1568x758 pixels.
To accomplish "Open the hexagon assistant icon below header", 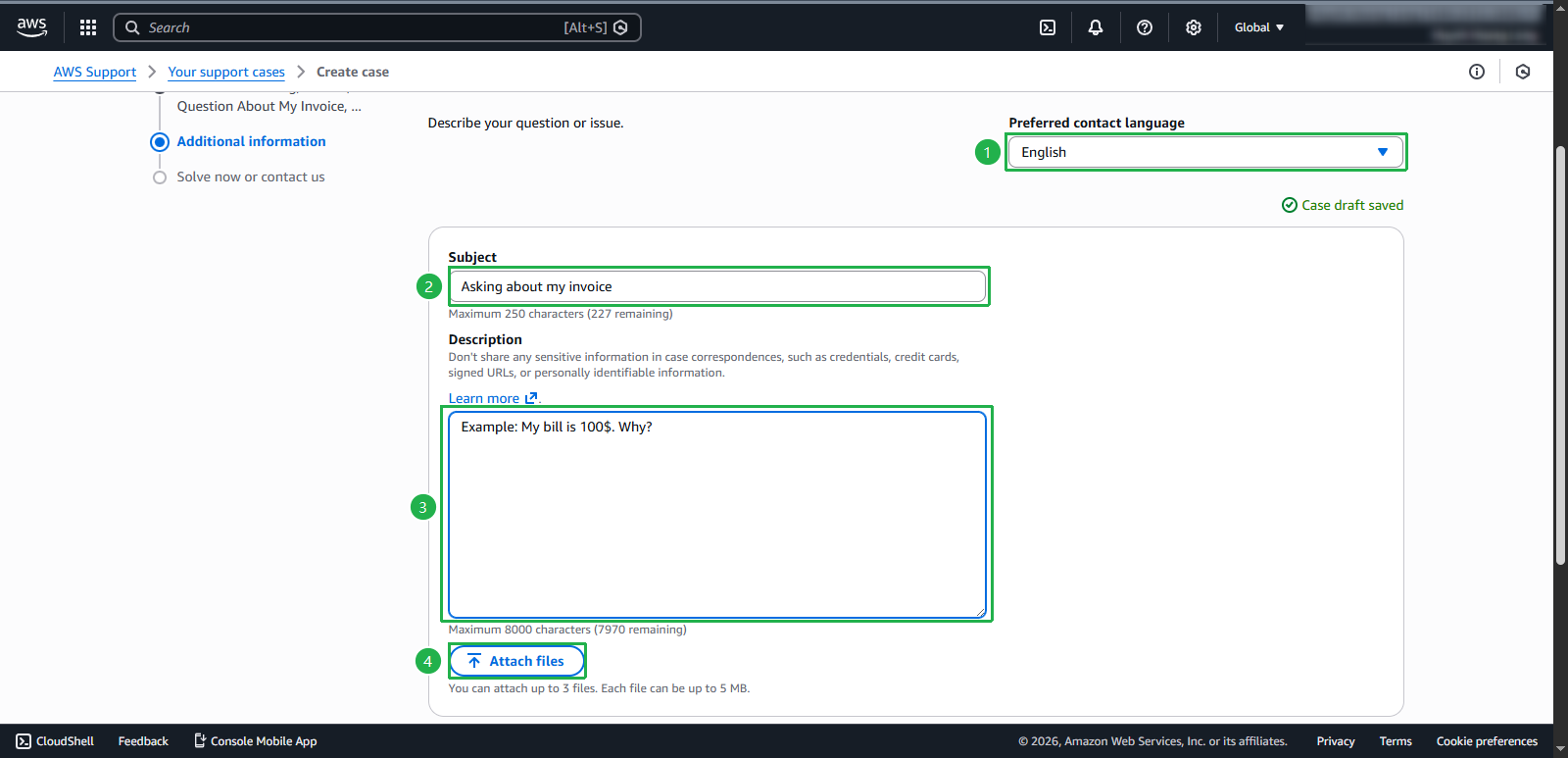I will (1523, 72).
